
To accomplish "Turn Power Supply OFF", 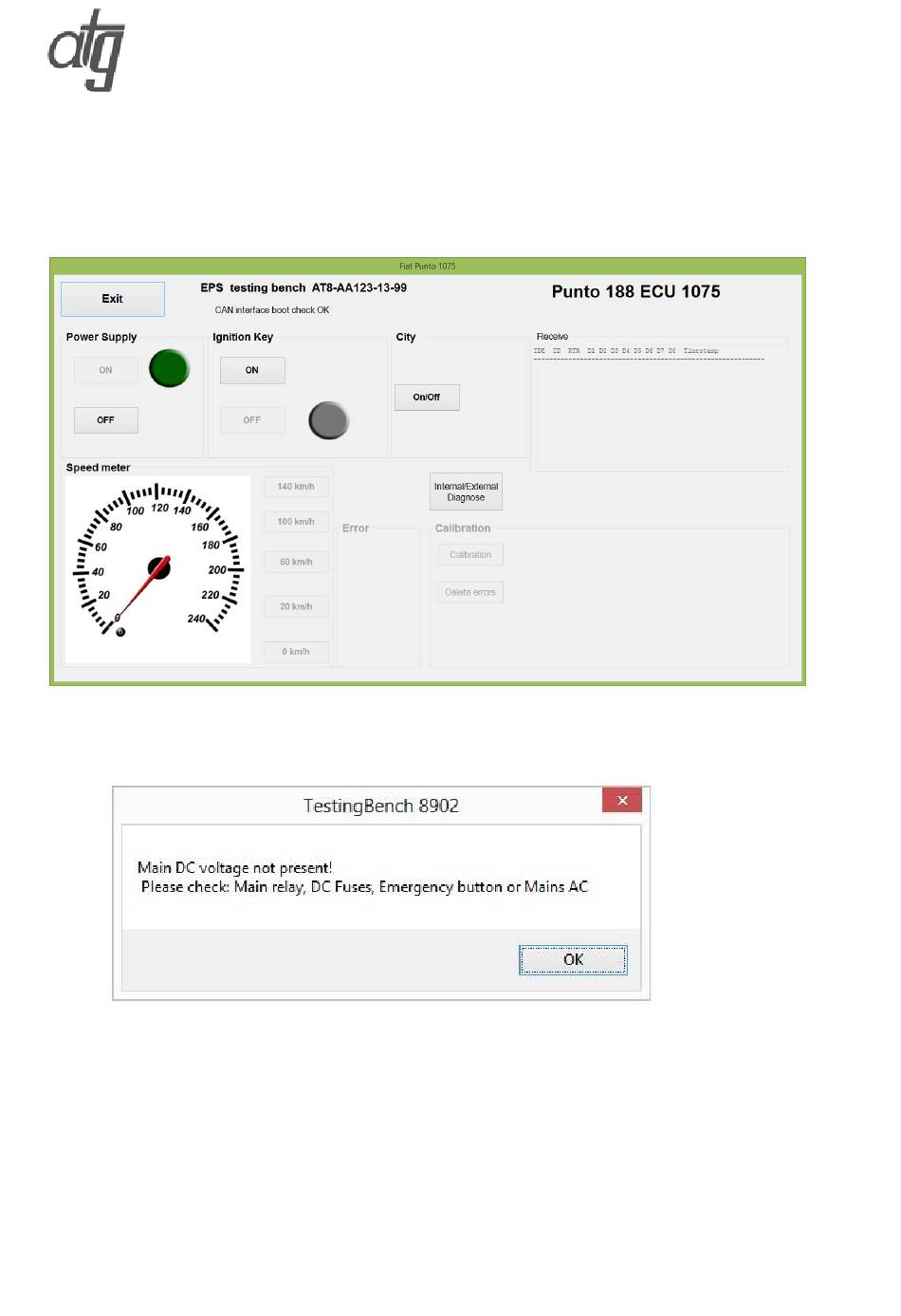I will [106, 419].
